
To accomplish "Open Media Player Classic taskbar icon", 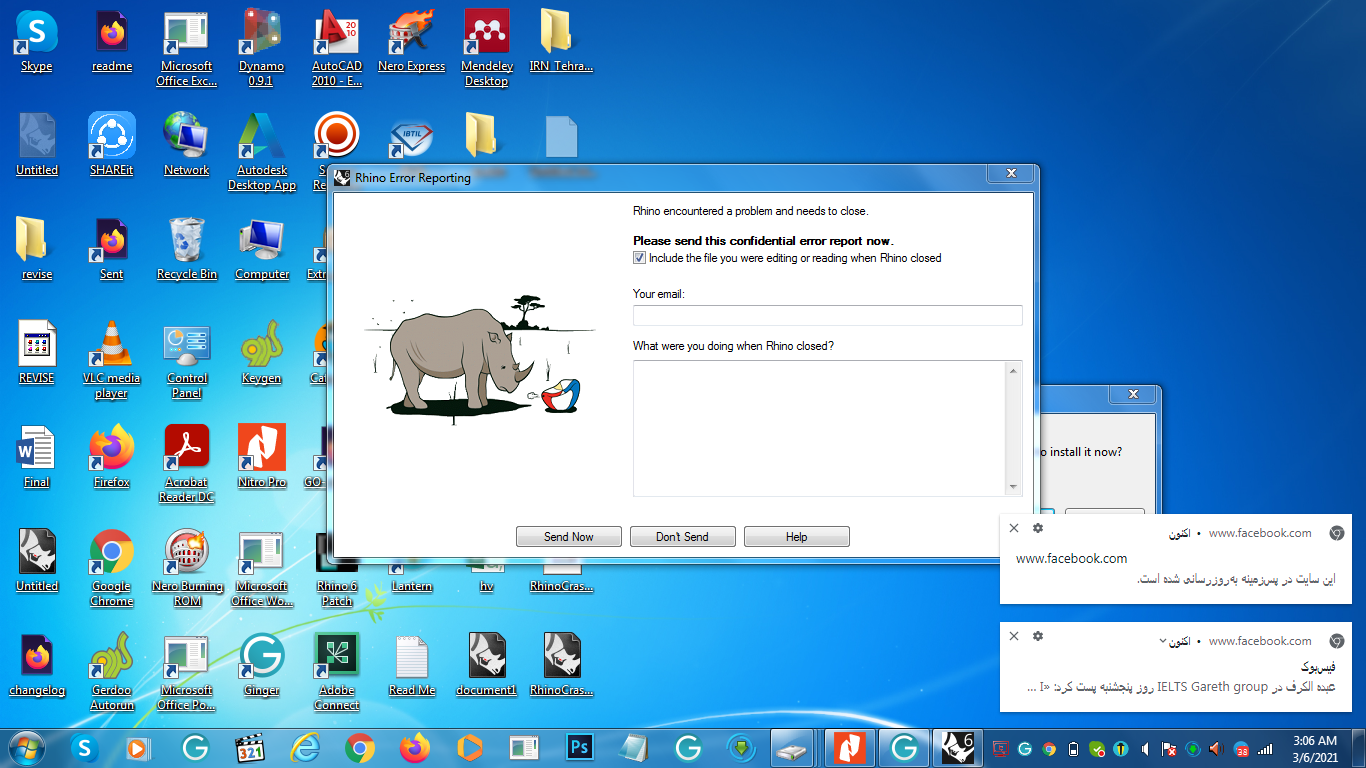I will (x=249, y=748).
